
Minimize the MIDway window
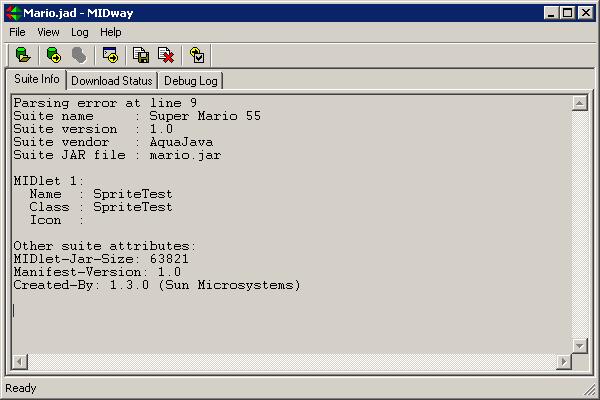click(x=551, y=13)
